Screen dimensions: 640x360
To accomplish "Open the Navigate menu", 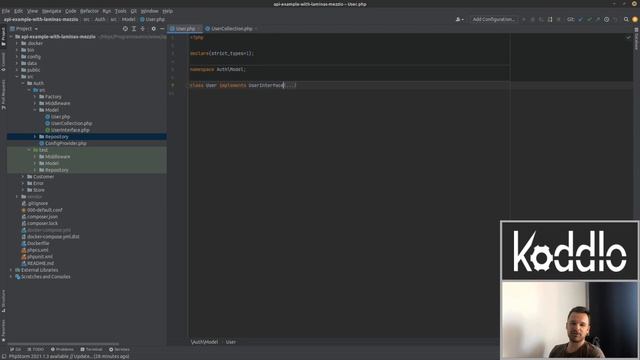I will (51, 11).
